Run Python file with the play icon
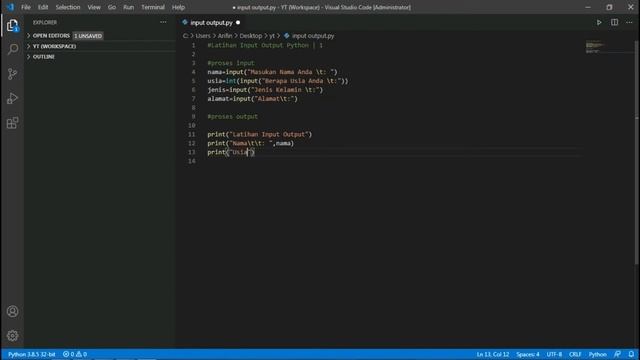The image size is (640, 360). [599, 22]
